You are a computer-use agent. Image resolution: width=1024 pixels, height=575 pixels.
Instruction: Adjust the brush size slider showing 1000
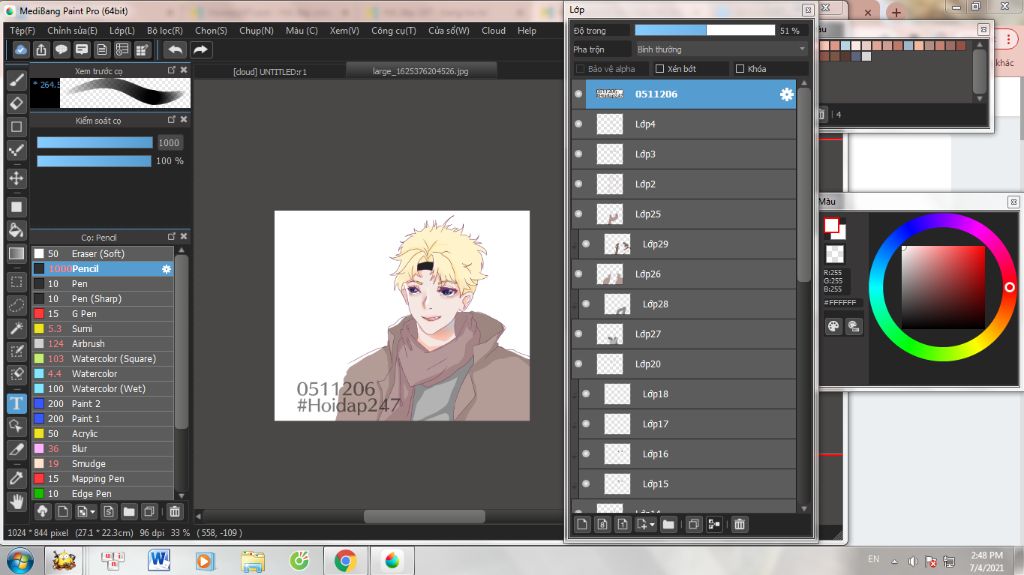point(94,142)
